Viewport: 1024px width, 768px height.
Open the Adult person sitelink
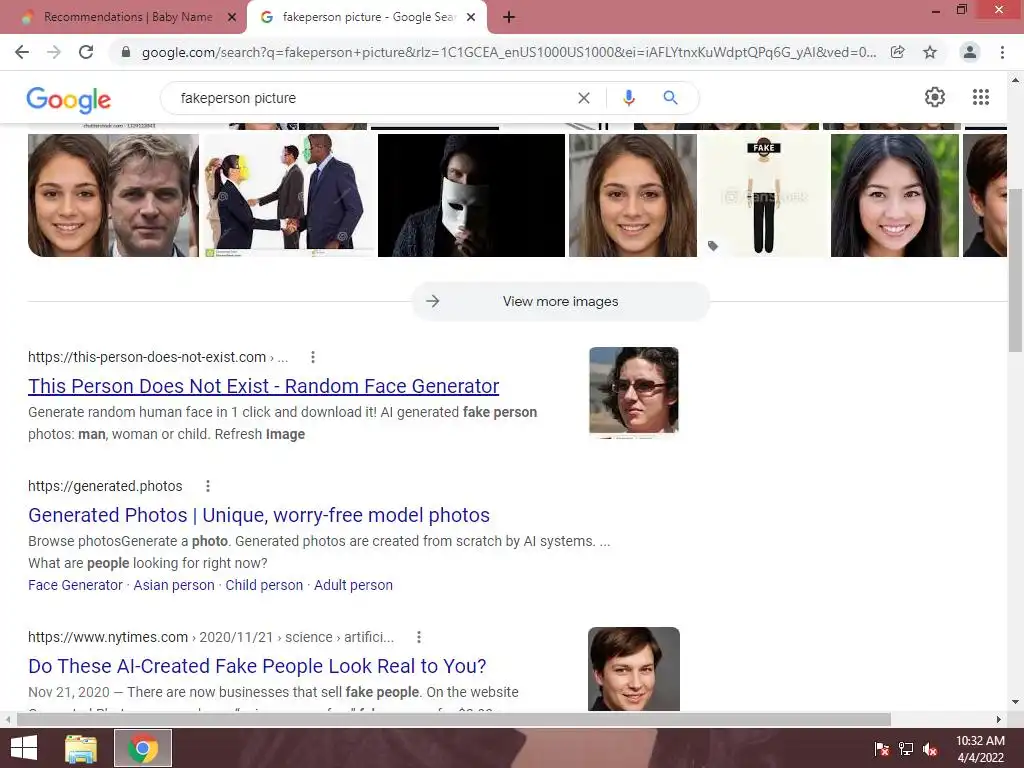point(353,585)
